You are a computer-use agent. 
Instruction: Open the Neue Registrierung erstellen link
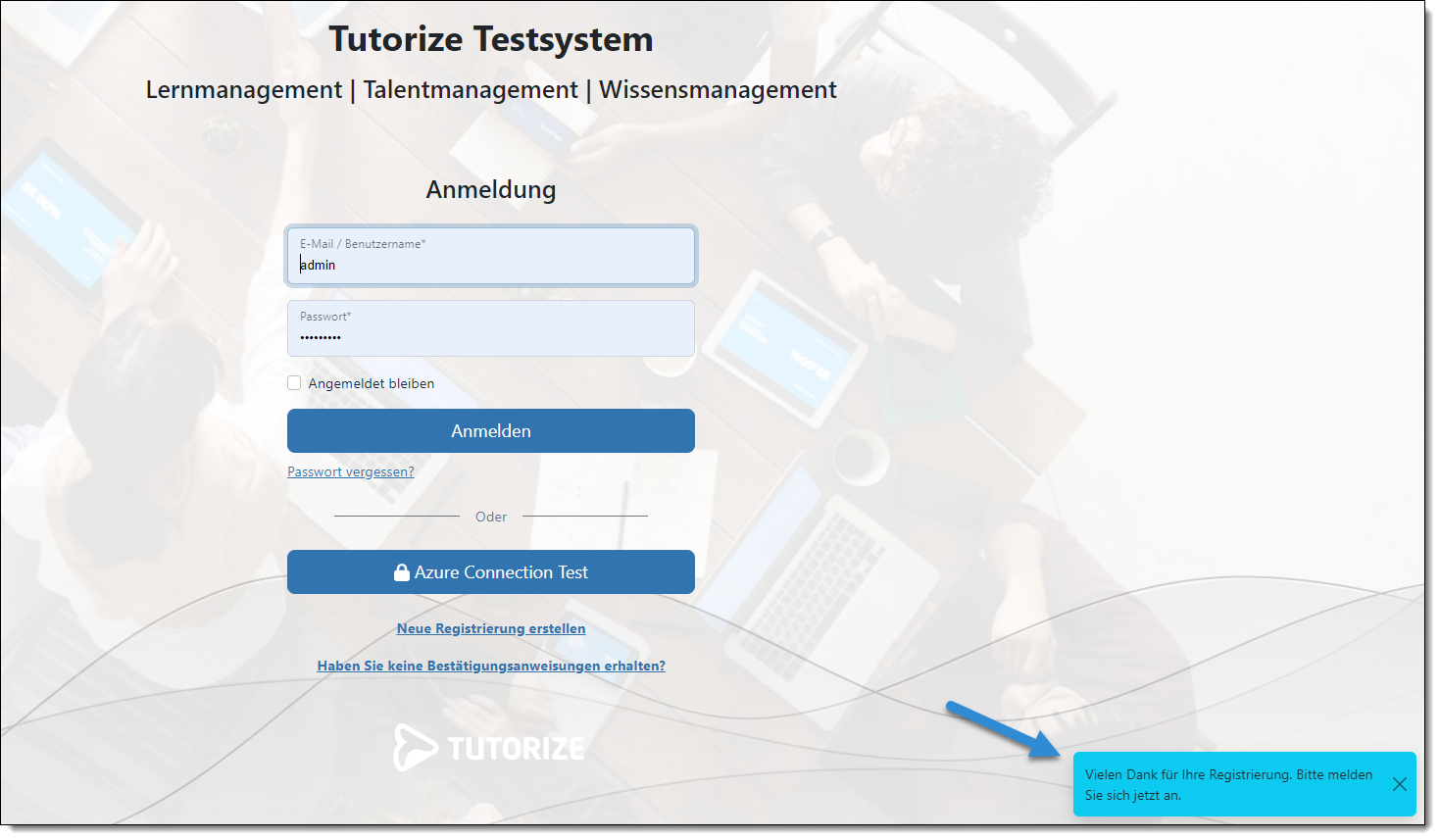point(490,628)
